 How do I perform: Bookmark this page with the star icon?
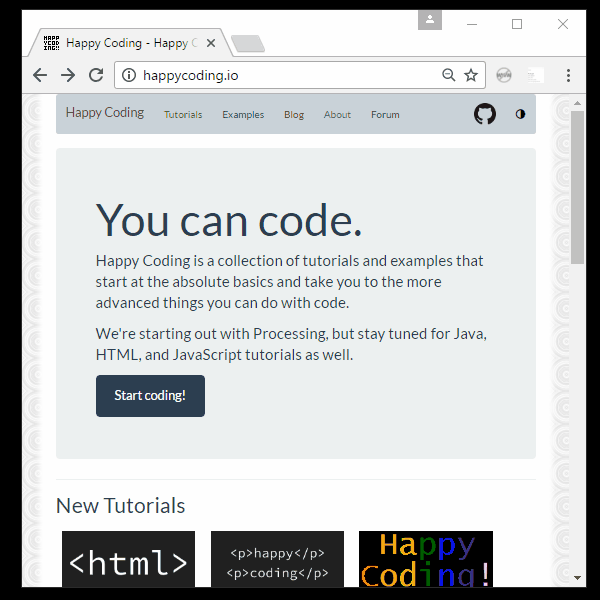point(471,75)
